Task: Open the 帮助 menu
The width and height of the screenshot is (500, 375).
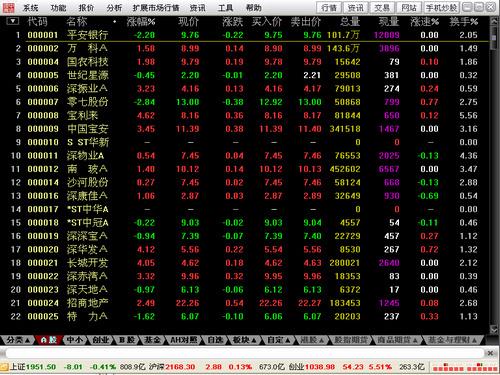Action: (254, 8)
